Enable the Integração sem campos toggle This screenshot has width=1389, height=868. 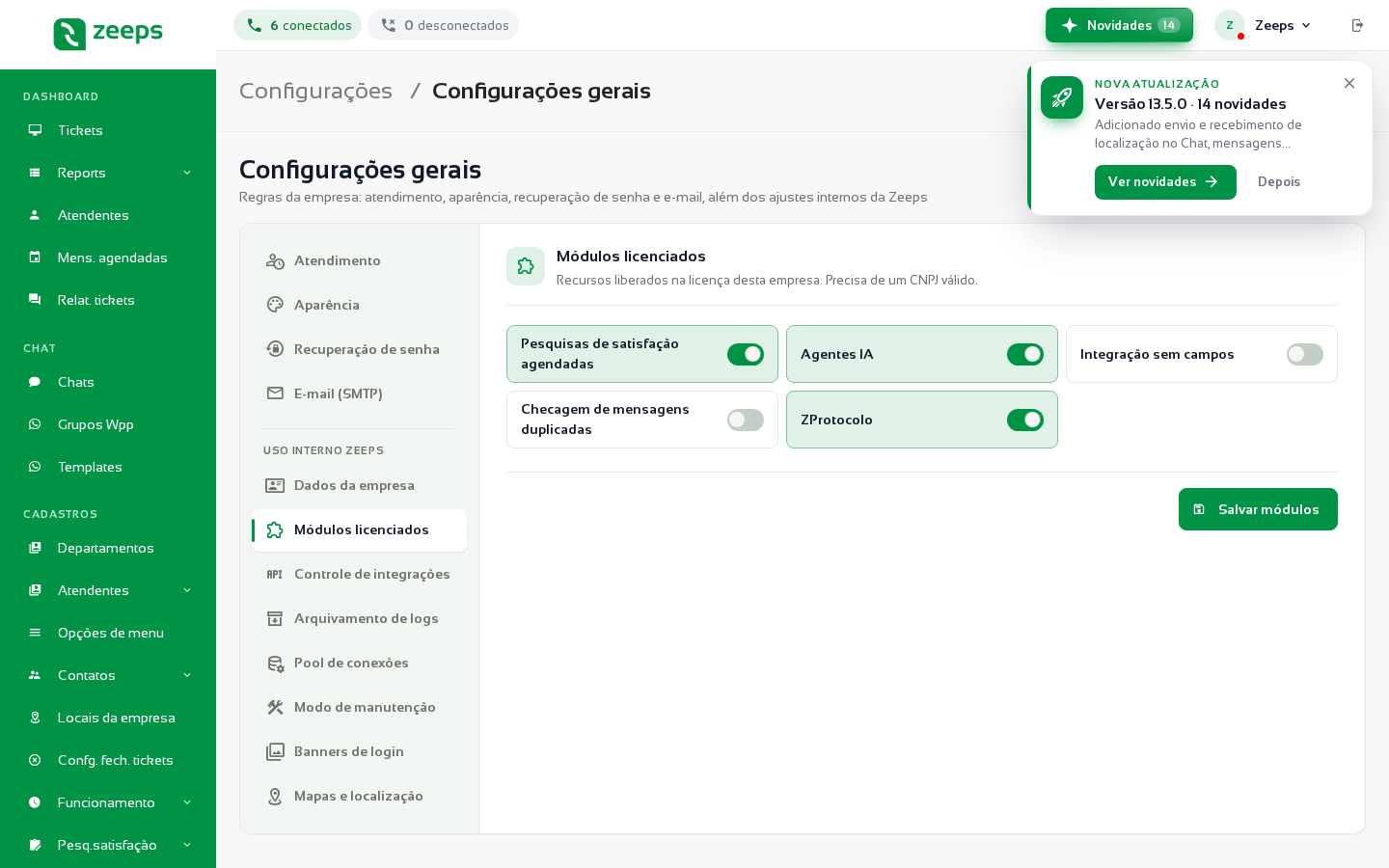pos(1305,354)
